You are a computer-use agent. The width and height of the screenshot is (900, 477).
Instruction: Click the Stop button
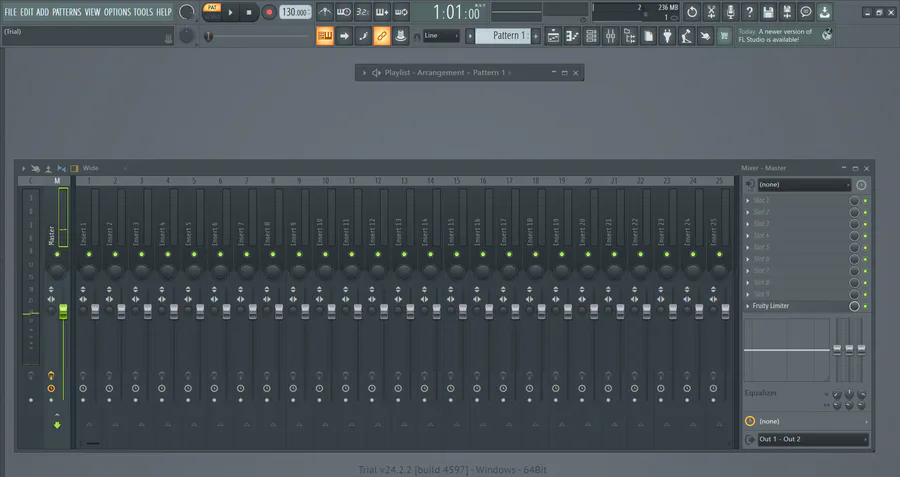[249, 12]
